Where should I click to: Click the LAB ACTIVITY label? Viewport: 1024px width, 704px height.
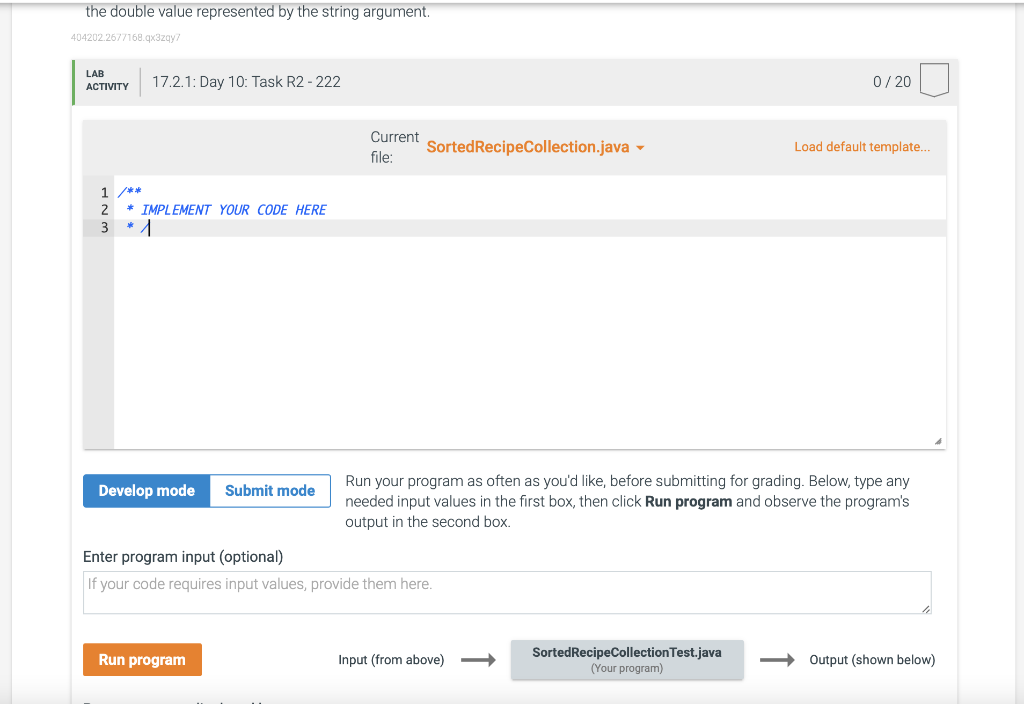pyautogui.click(x=107, y=80)
